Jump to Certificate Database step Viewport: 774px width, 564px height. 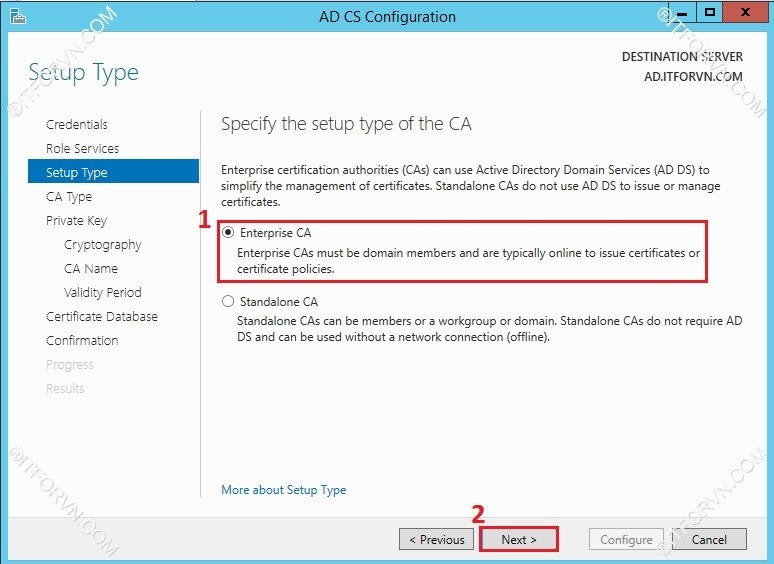click(x=102, y=317)
